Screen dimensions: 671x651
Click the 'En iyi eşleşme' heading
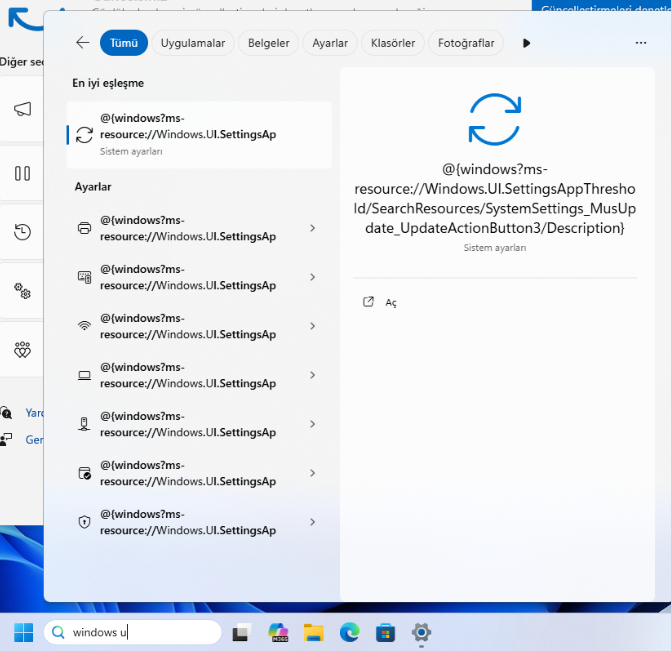click(108, 83)
